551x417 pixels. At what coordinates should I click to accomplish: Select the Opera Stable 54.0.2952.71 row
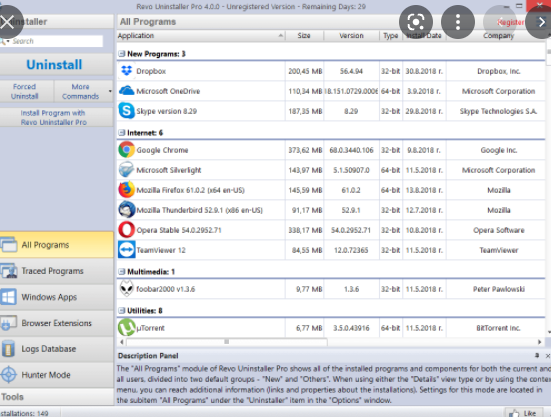click(x=331, y=230)
